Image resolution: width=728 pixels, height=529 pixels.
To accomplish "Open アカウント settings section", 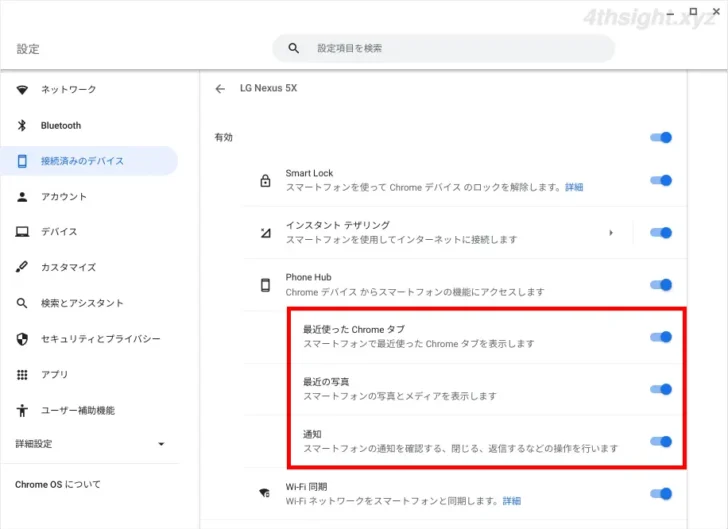I will [64, 197].
